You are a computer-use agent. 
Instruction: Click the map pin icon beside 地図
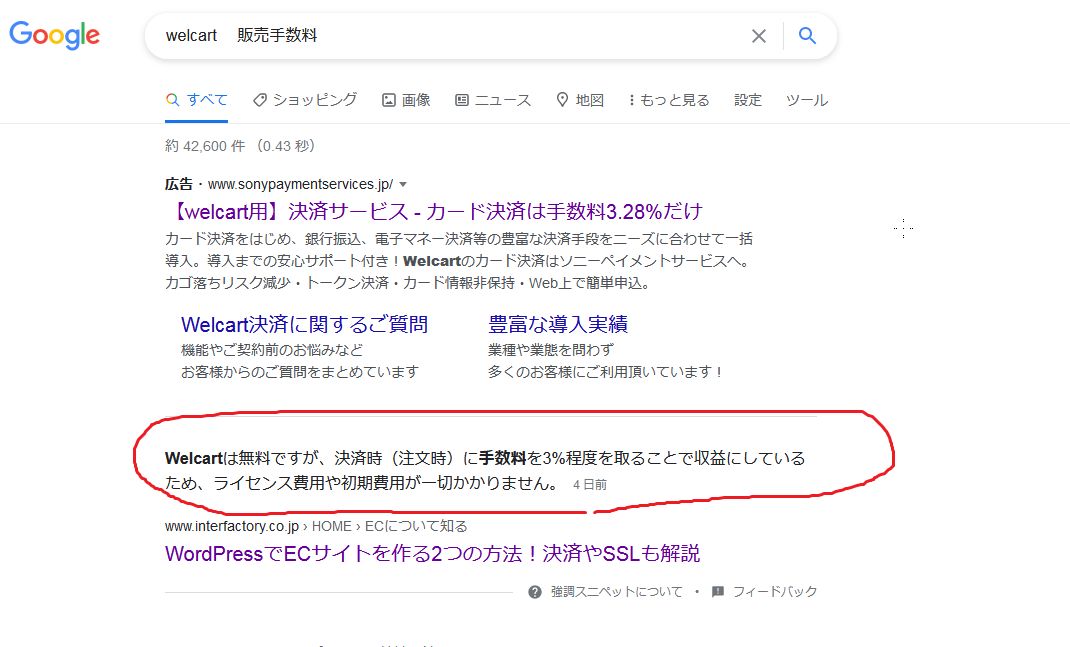(x=562, y=100)
